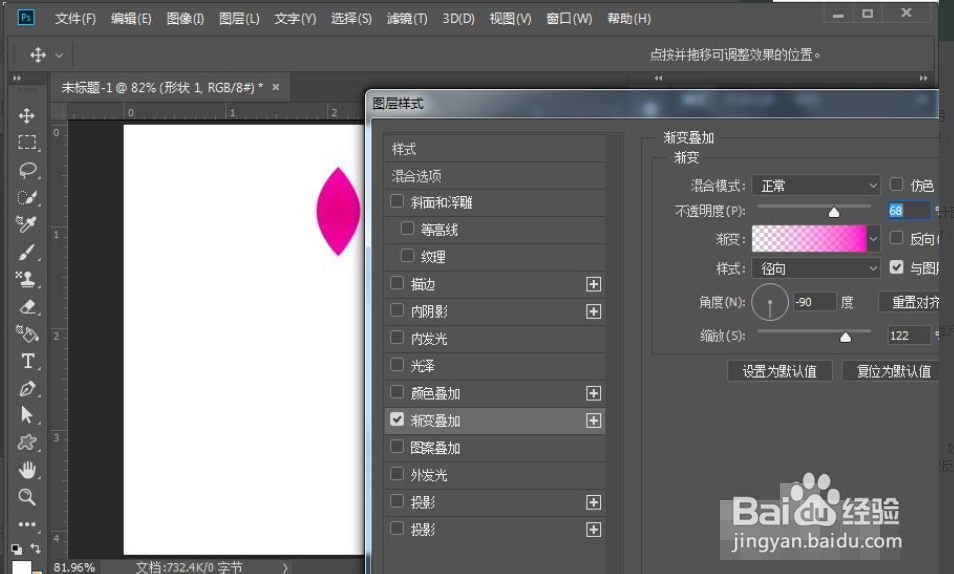The height and width of the screenshot is (574, 954).
Task: Add another 渐变叠加 effect with plus icon
Action: click(593, 421)
